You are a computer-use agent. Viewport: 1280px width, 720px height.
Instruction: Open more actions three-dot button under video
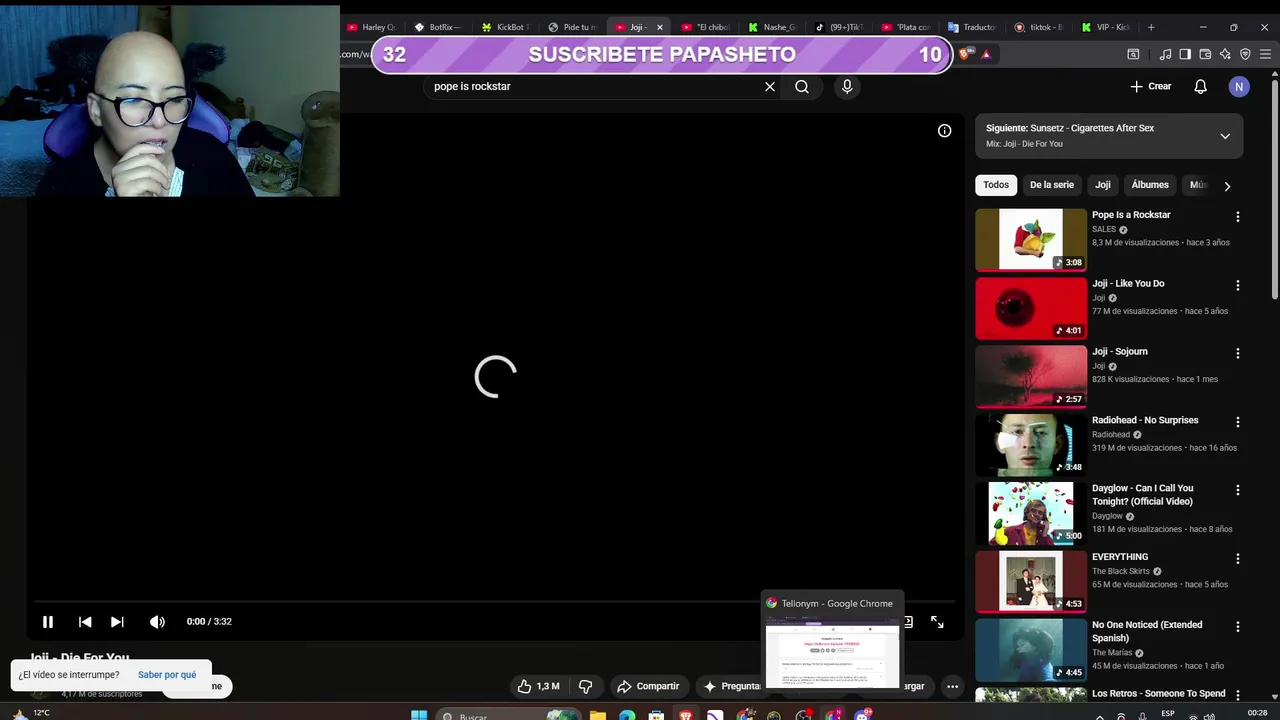coord(952,687)
